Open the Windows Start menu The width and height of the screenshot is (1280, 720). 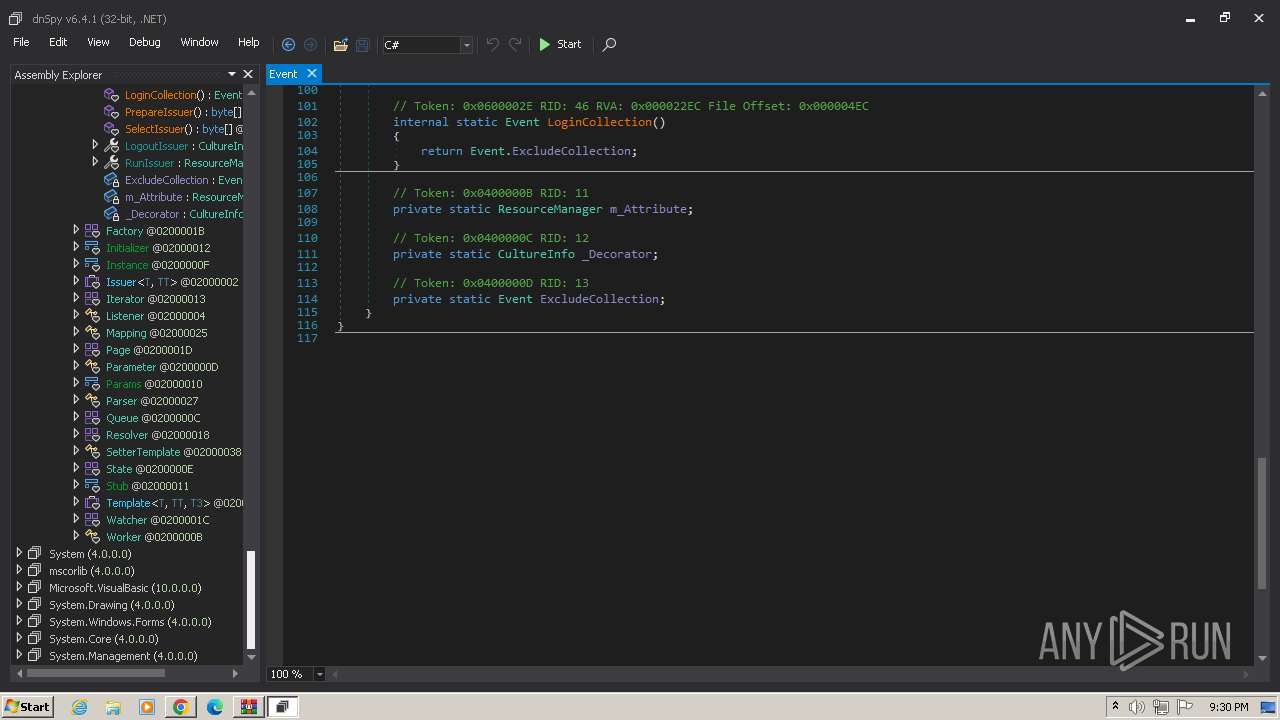pyautogui.click(x=27, y=706)
